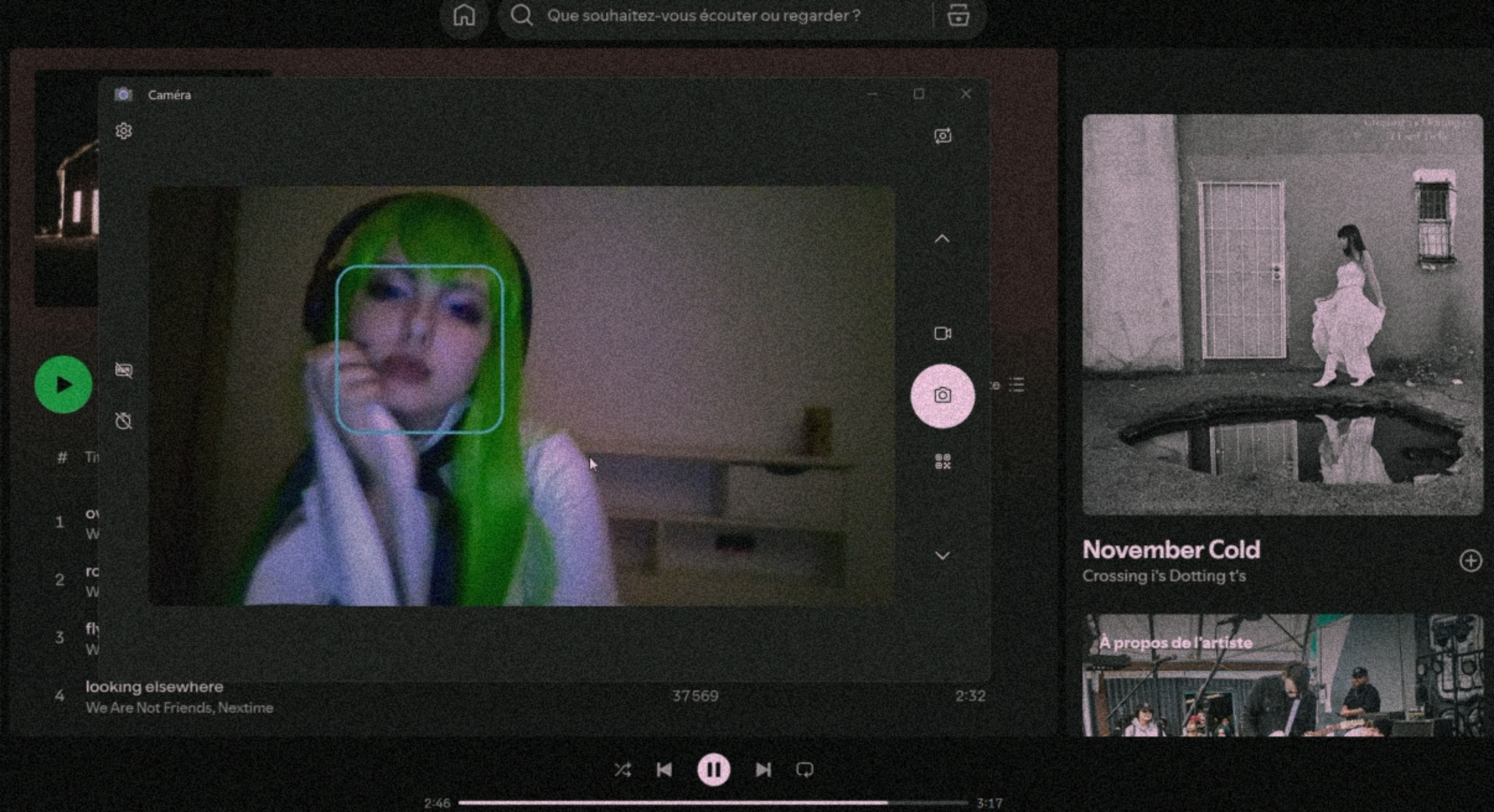Viewport: 1494px width, 812px height.
Task: Switch camera with the flip icon
Action: (x=943, y=136)
